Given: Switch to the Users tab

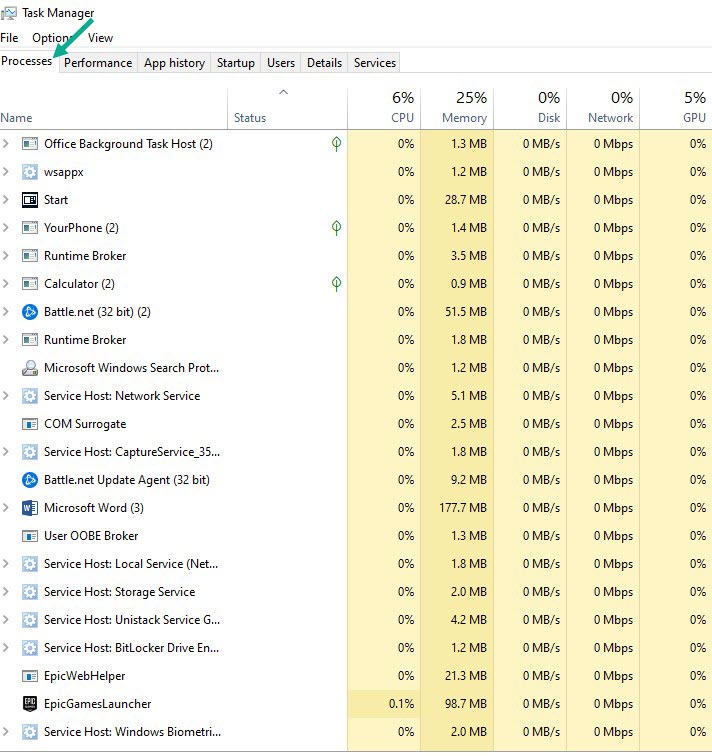Looking at the screenshot, I should click(281, 63).
